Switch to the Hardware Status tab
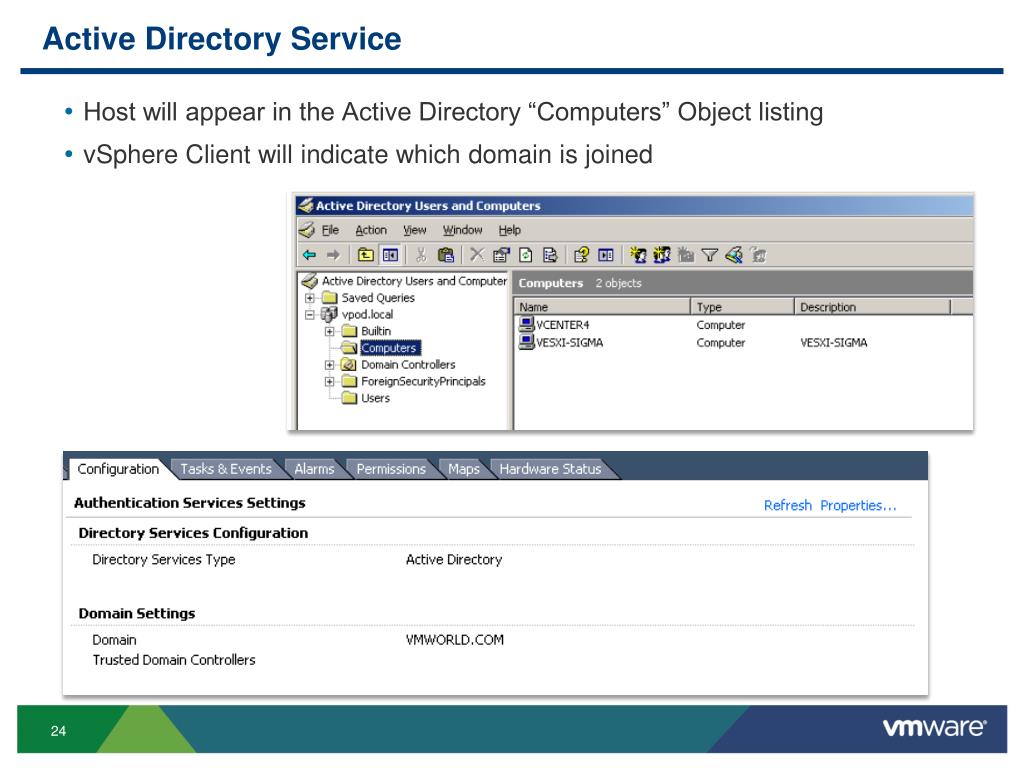 coord(550,469)
